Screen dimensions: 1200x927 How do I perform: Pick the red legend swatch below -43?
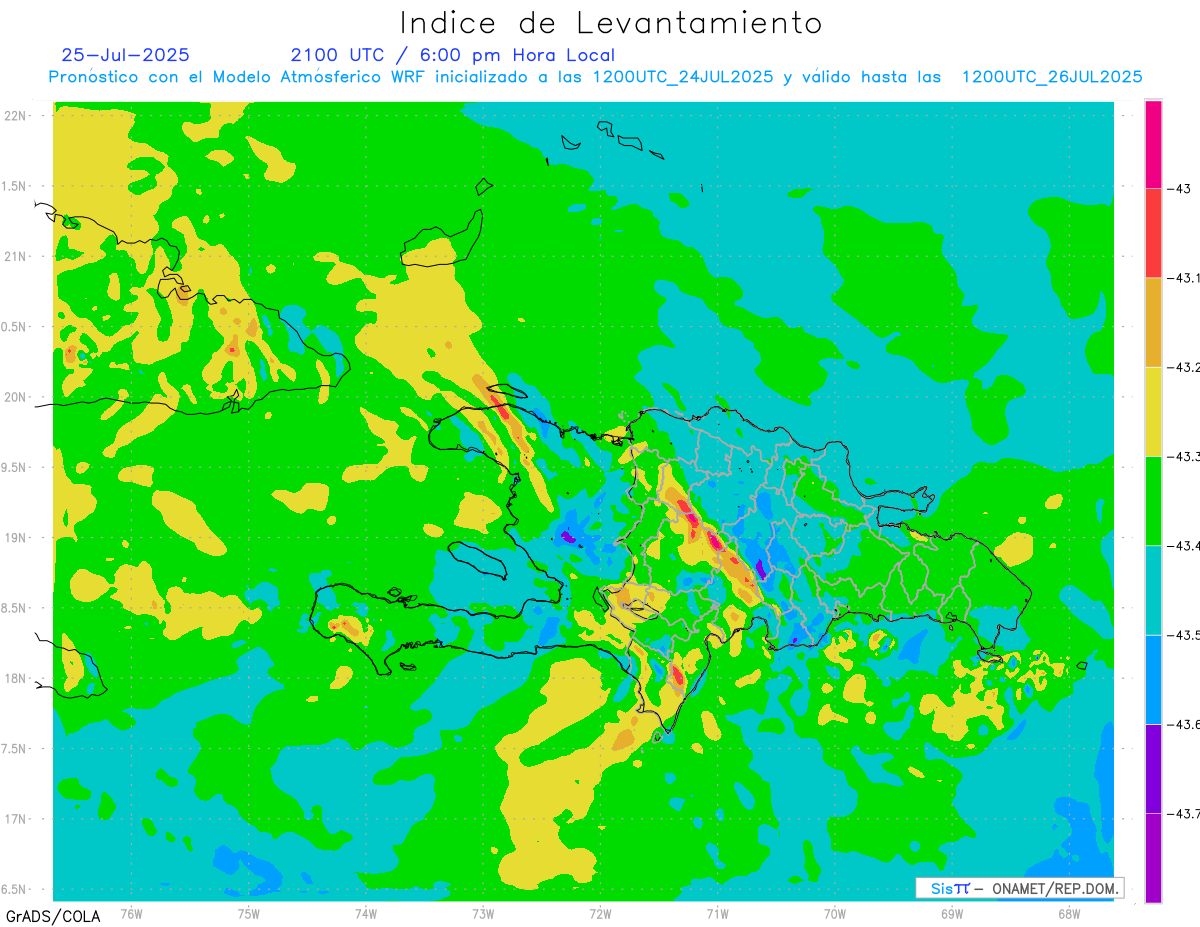(x=1153, y=233)
